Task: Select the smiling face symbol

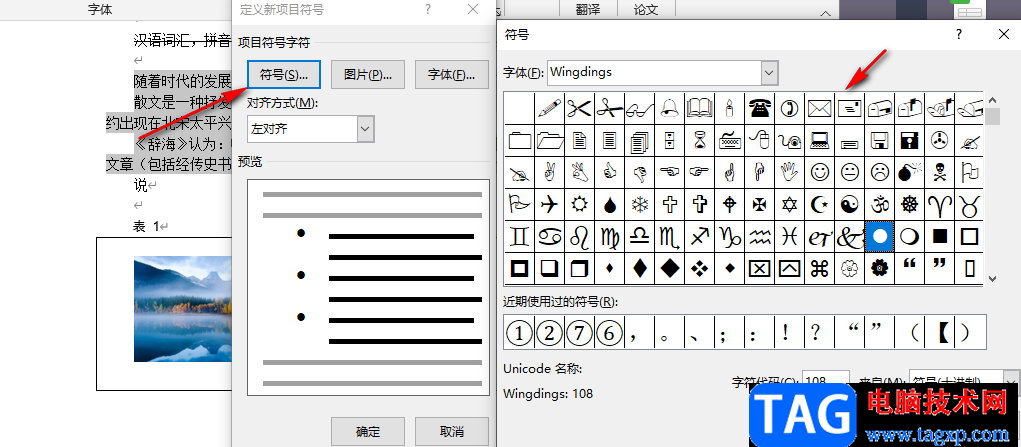Action: pyautogui.click(x=820, y=172)
